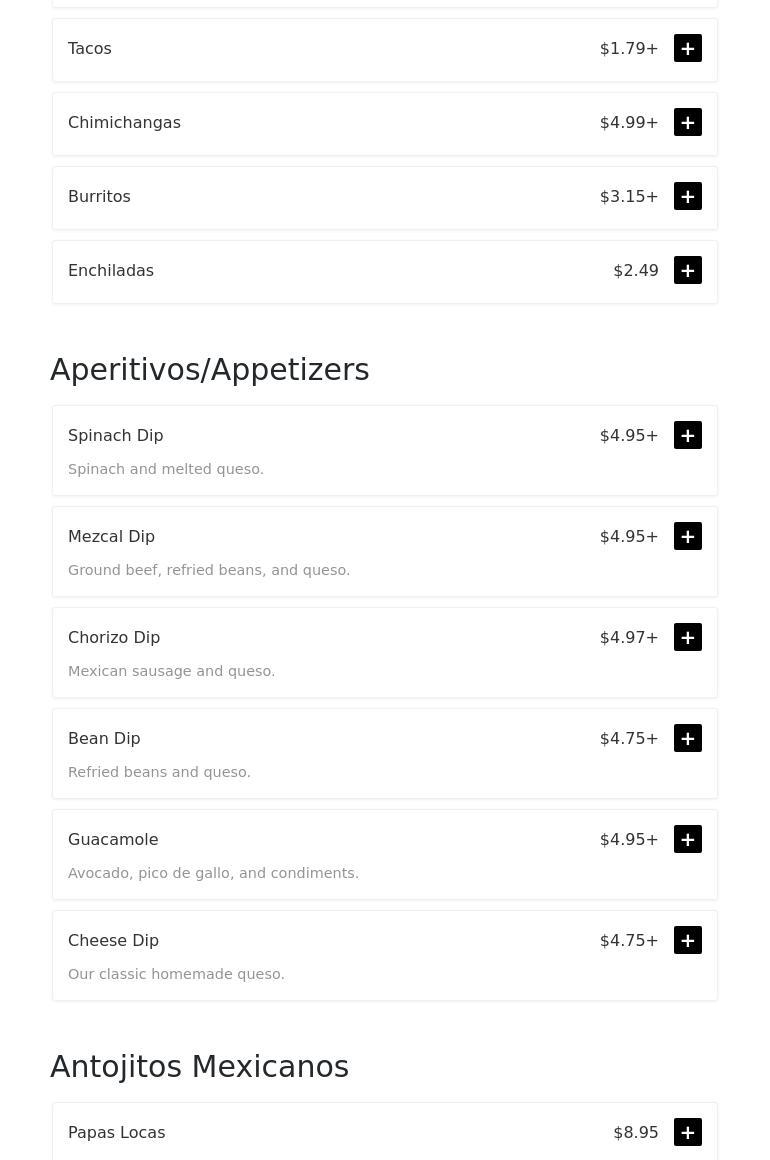Add Chorizo Dip via plus icon
Image resolution: width=770 pixels, height=1160 pixels.
(x=688, y=638)
